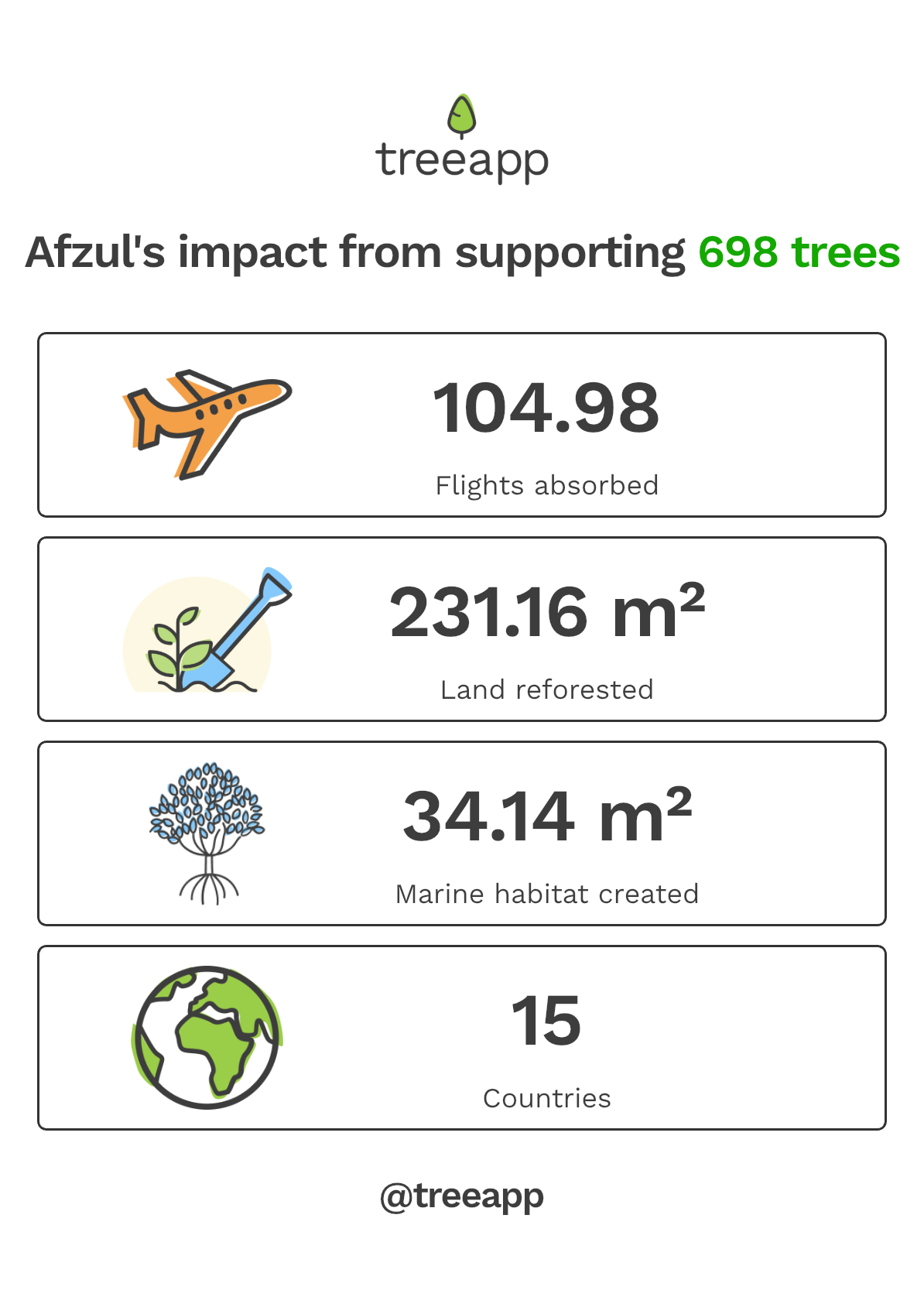
Task: Click the "Countries" label
Action: pyautogui.click(x=546, y=1098)
